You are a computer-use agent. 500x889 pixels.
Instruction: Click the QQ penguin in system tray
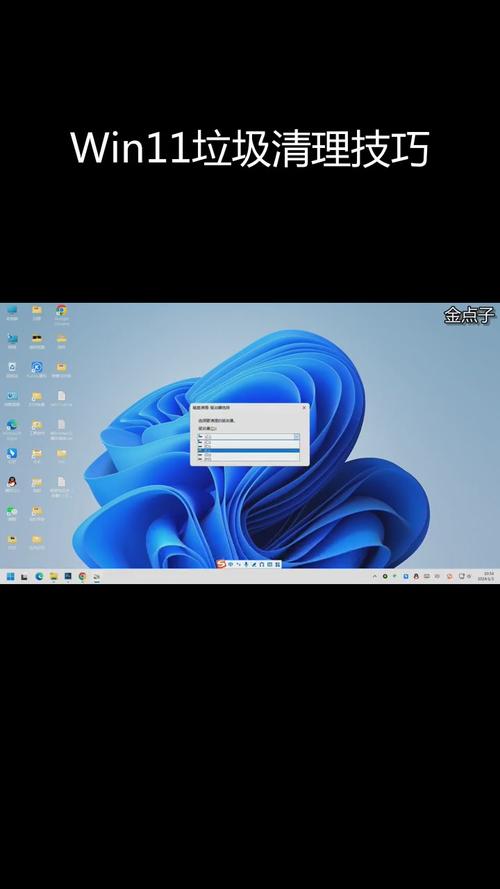tap(416, 577)
